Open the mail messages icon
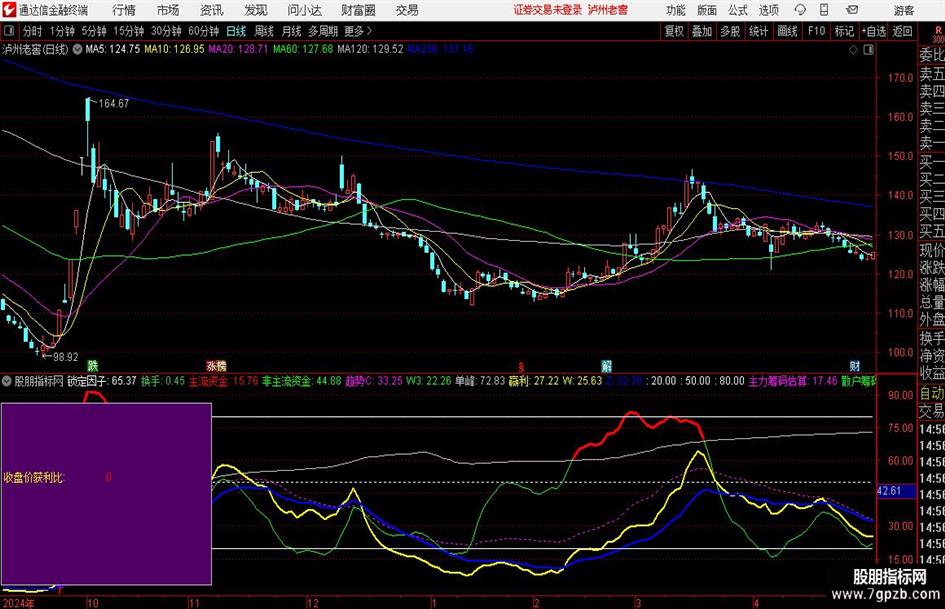 (x=852, y=10)
